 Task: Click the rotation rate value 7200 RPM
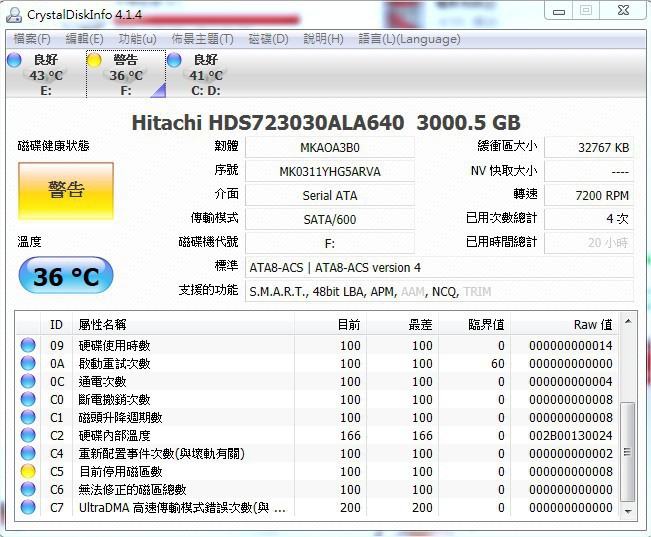tap(589, 195)
